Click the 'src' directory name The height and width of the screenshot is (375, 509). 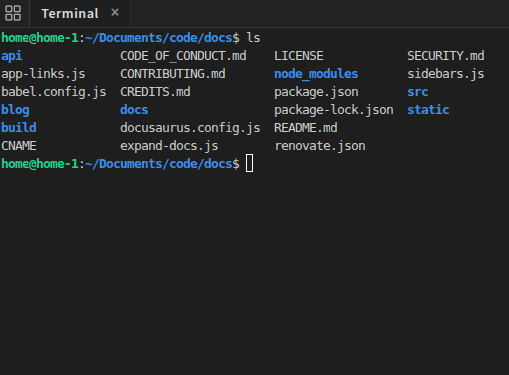(418, 92)
